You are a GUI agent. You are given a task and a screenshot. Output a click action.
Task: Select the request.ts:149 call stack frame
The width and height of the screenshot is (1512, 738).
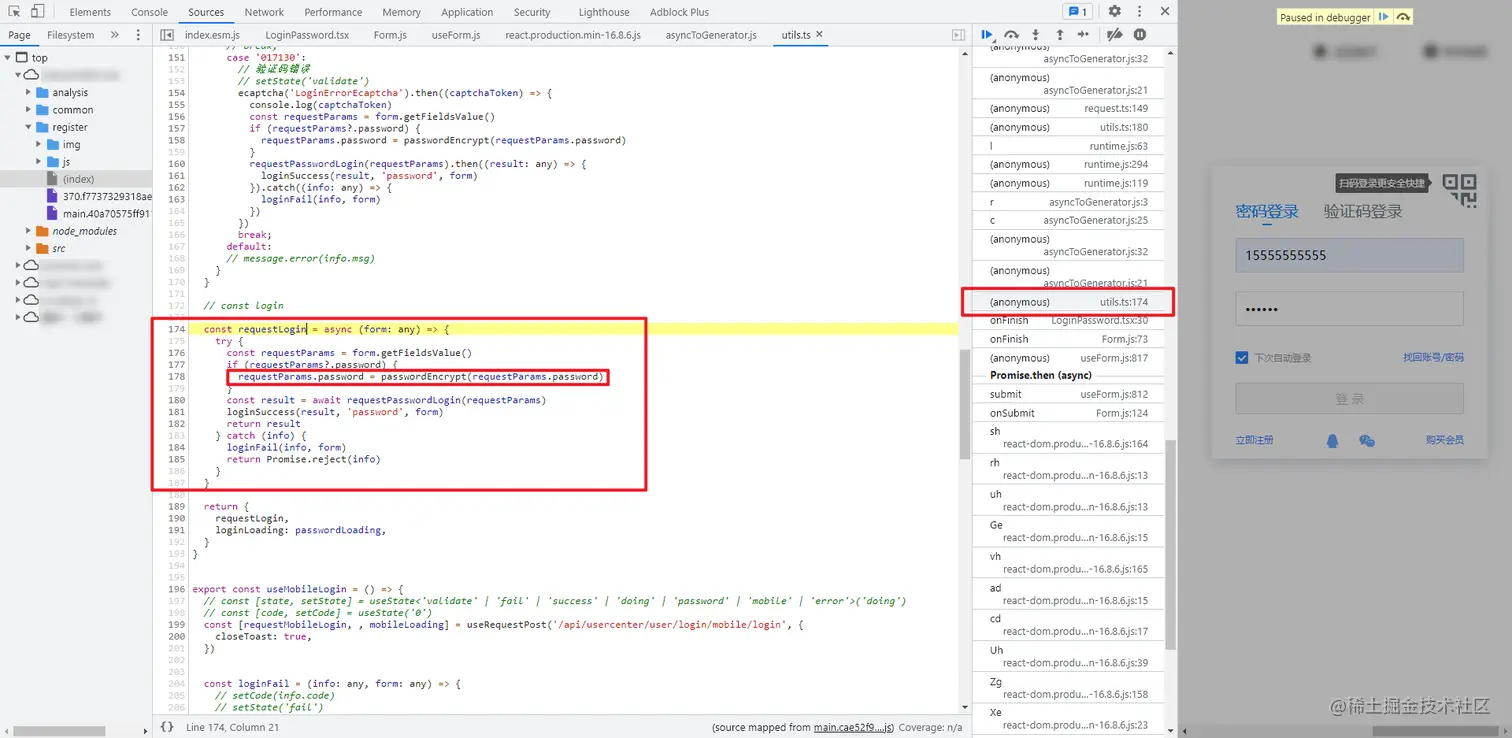point(1067,108)
